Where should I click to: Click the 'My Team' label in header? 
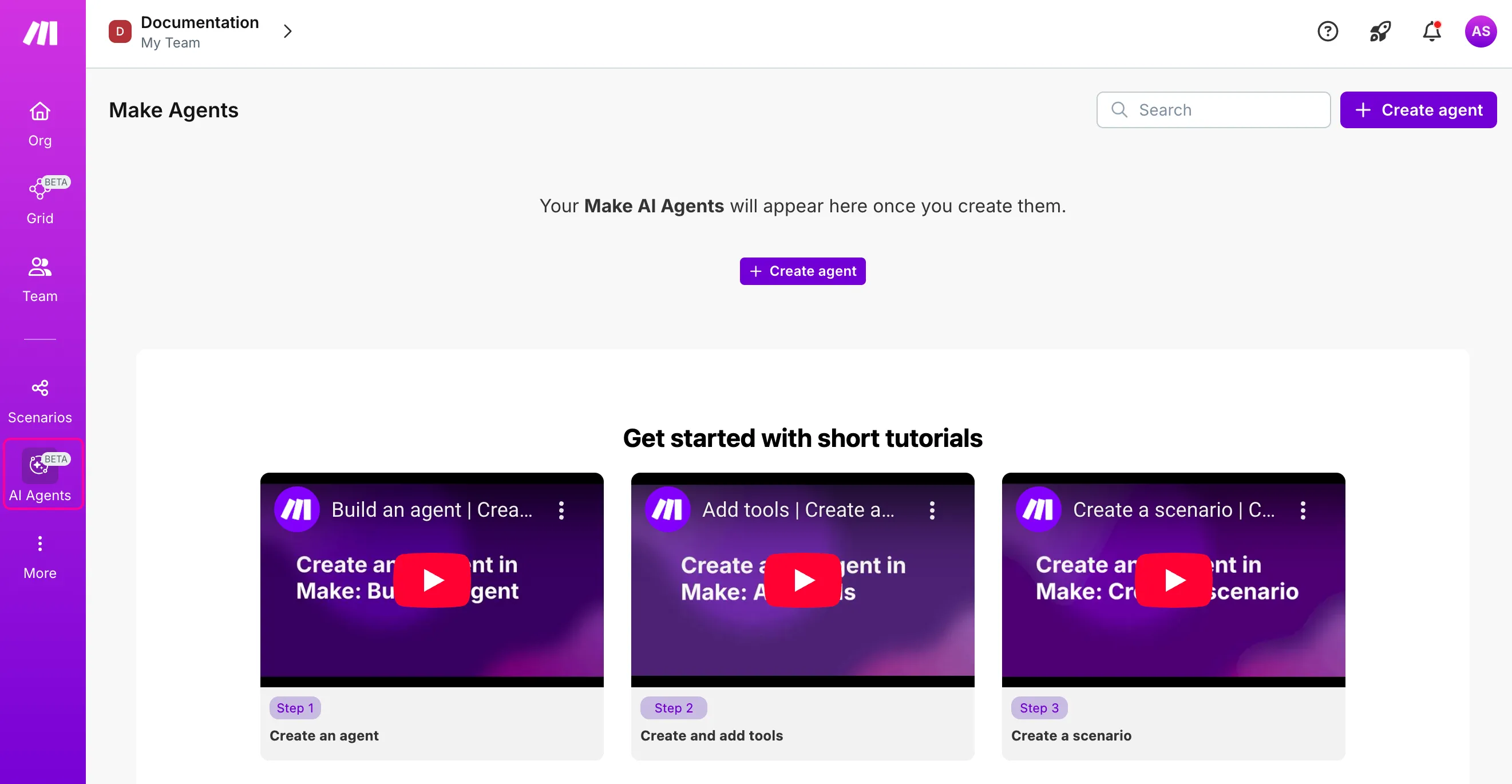click(170, 43)
